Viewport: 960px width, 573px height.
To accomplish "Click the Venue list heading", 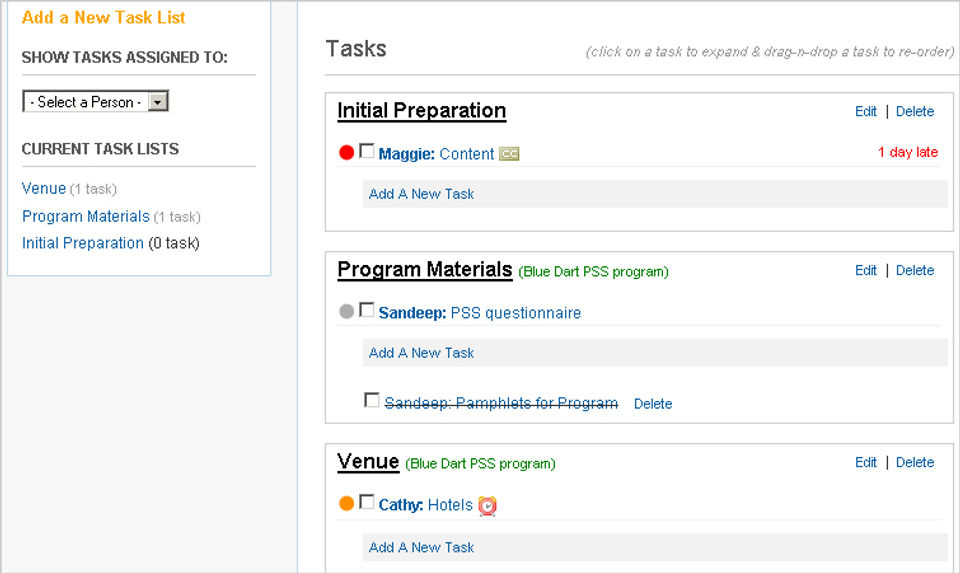I will (368, 462).
